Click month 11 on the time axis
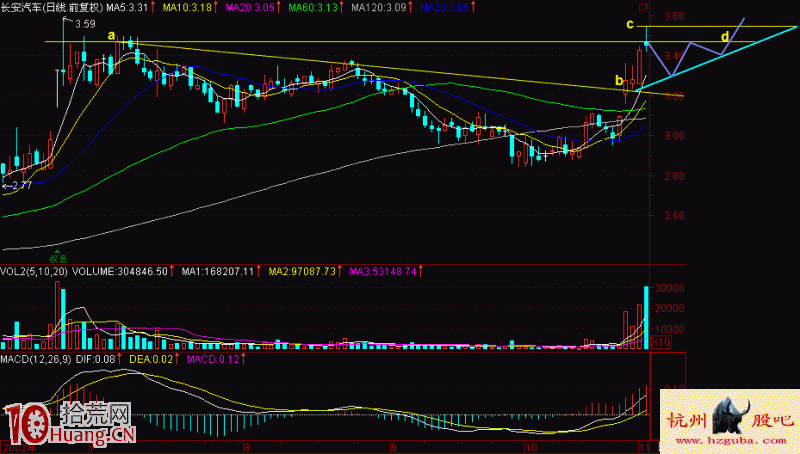 tap(643, 448)
